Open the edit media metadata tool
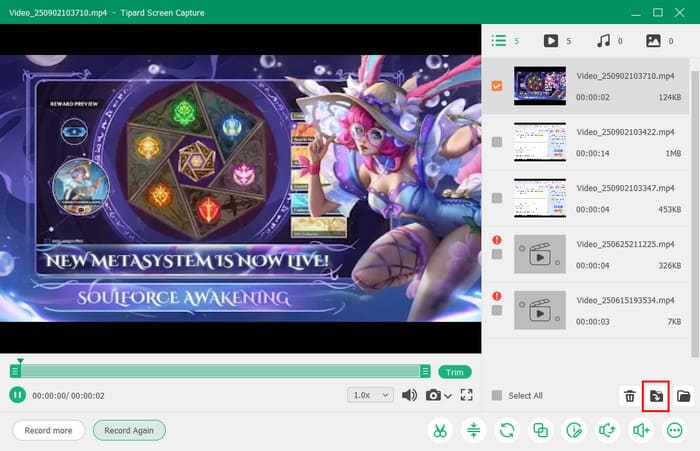700x451 pixels. coord(574,430)
